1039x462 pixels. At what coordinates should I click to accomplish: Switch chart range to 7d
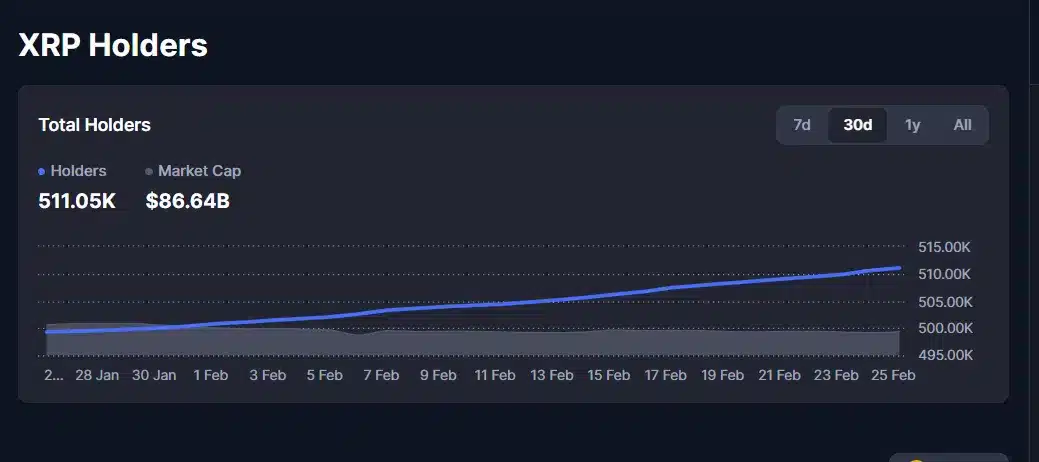click(x=802, y=125)
